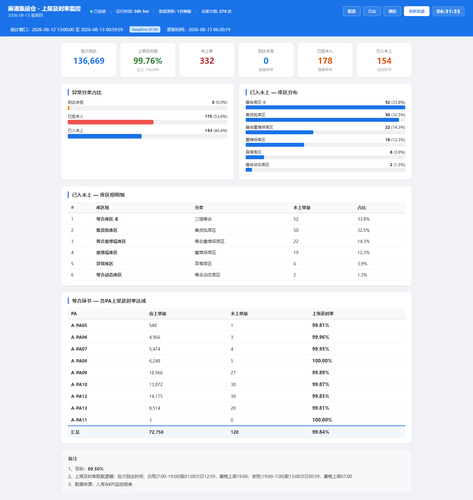
Task: Click the 14.3% cell in zone table row 3
Action: pyautogui.click(x=363, y=241)
